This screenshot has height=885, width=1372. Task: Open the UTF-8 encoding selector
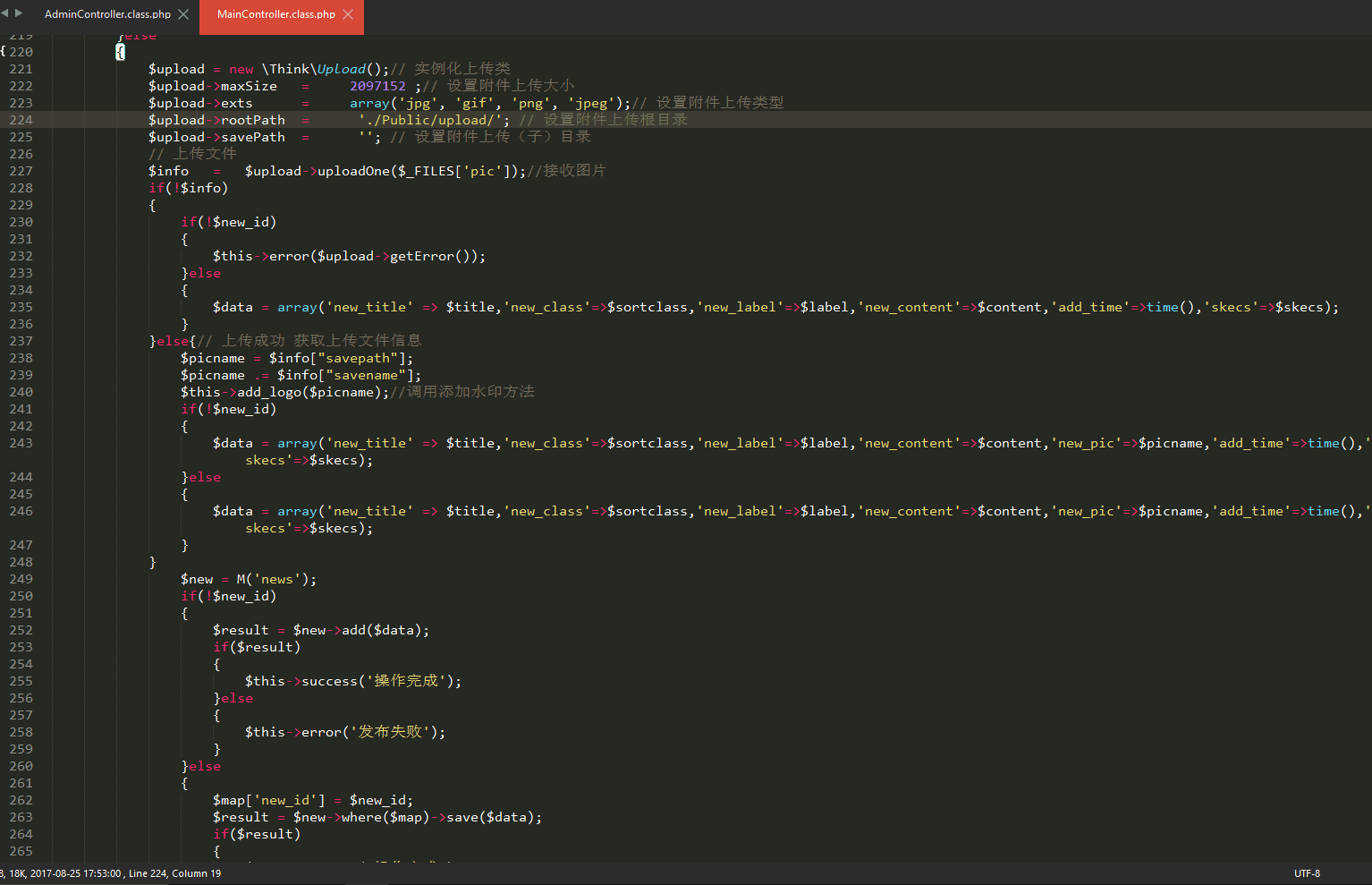pos(1306,873)
